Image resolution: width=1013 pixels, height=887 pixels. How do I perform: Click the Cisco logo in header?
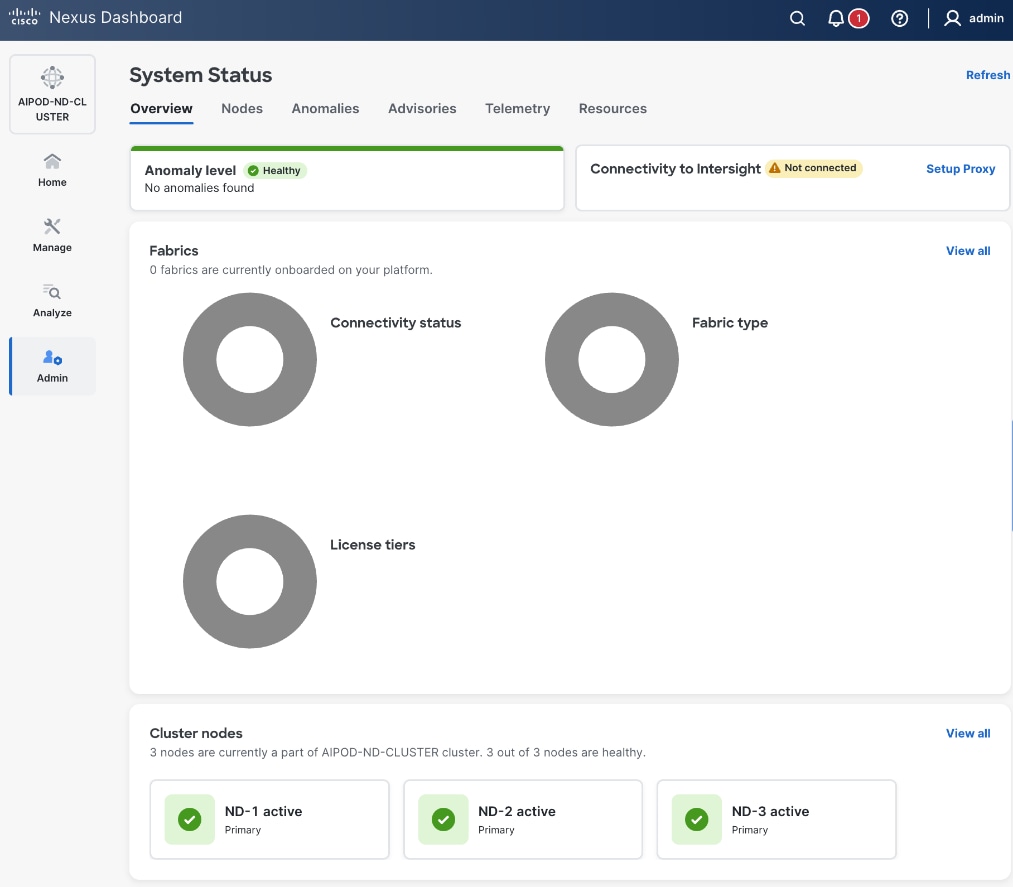pyautogui.click(x=24, y=18)
